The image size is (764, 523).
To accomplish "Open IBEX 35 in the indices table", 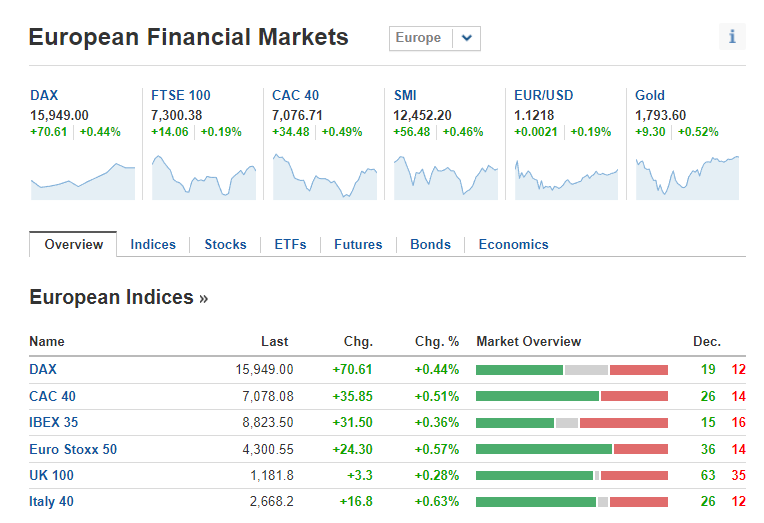I will coord(54,422).
